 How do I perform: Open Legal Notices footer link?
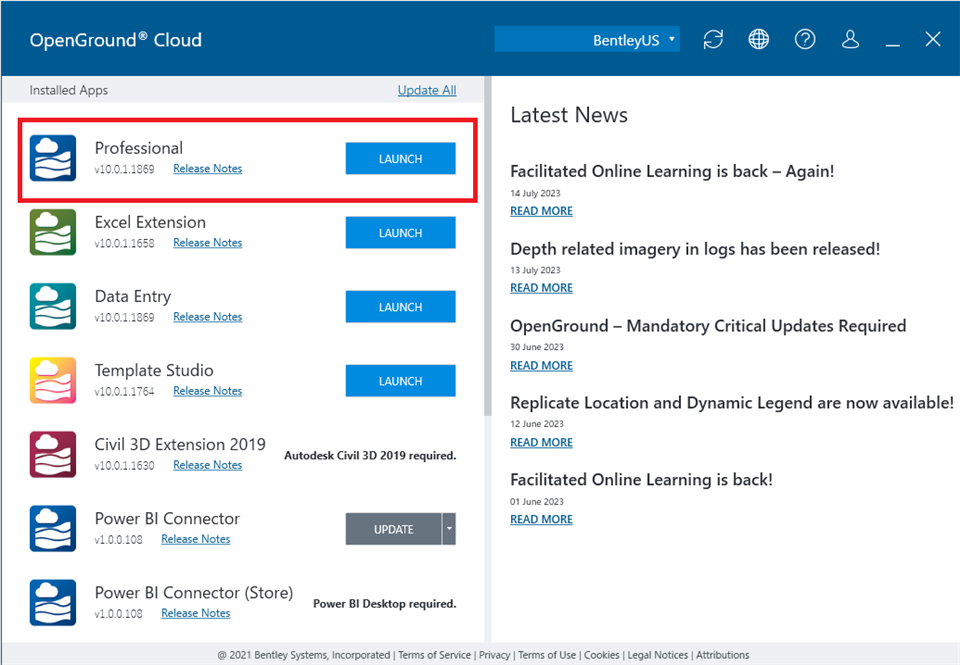pos(658,655)
